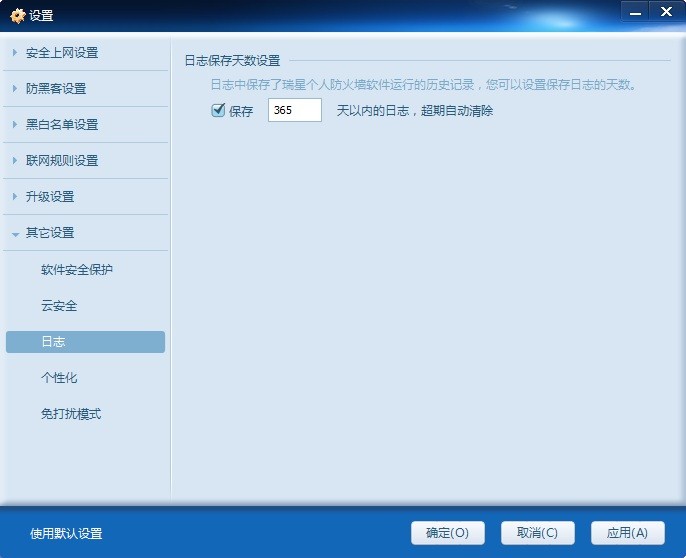
Task: Collapse the 其它设置 arrow
Action: (x=15, y=234)
